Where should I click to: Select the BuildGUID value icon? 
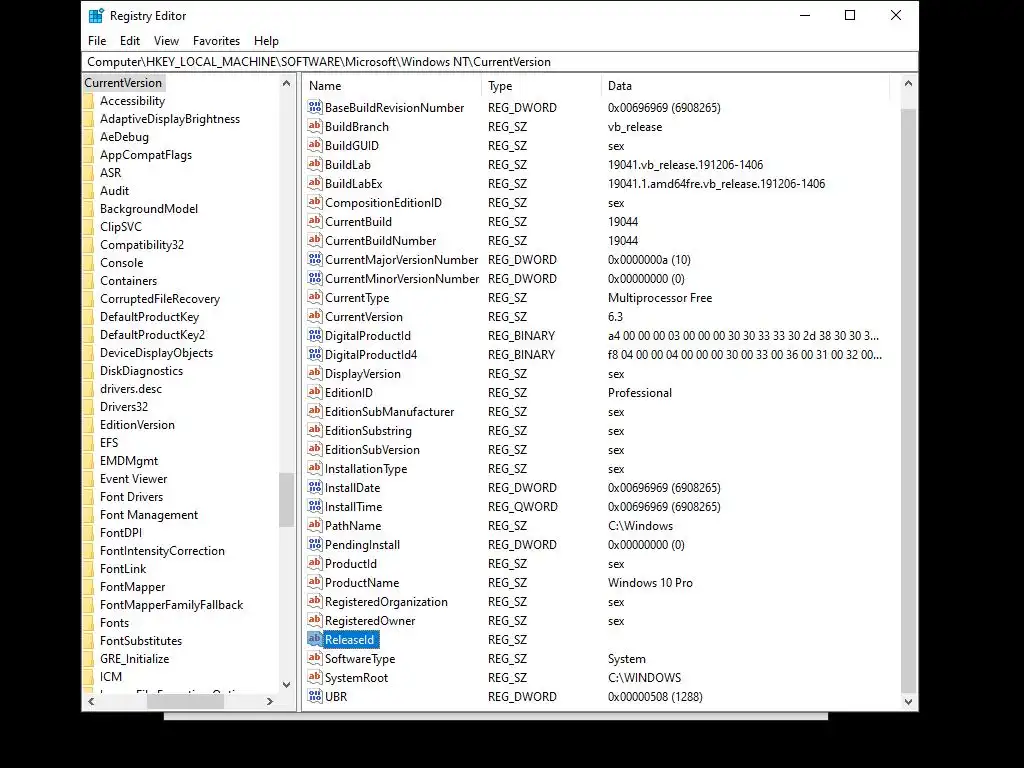(x=315, y=145)
